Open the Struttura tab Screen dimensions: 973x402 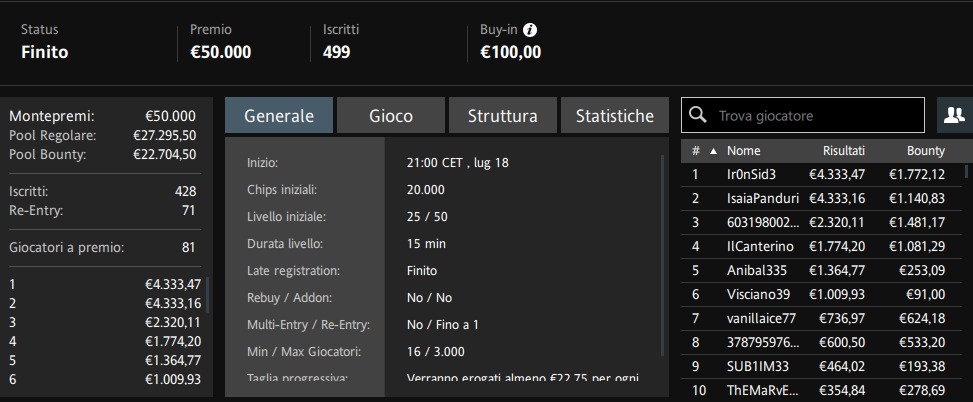pyautogui.click(x=503, y=115)
